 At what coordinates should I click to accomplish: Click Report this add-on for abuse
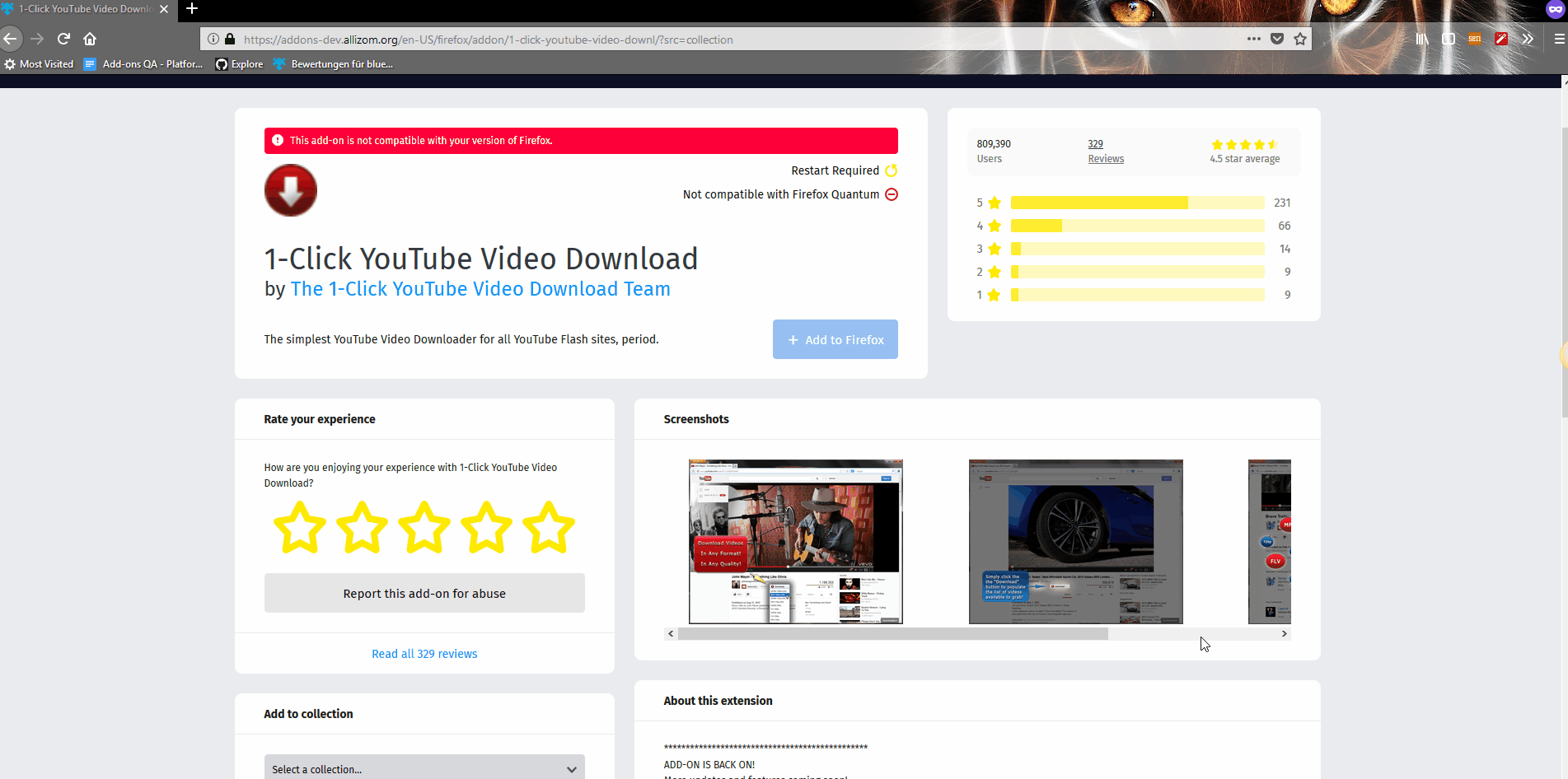coord(424,593)
